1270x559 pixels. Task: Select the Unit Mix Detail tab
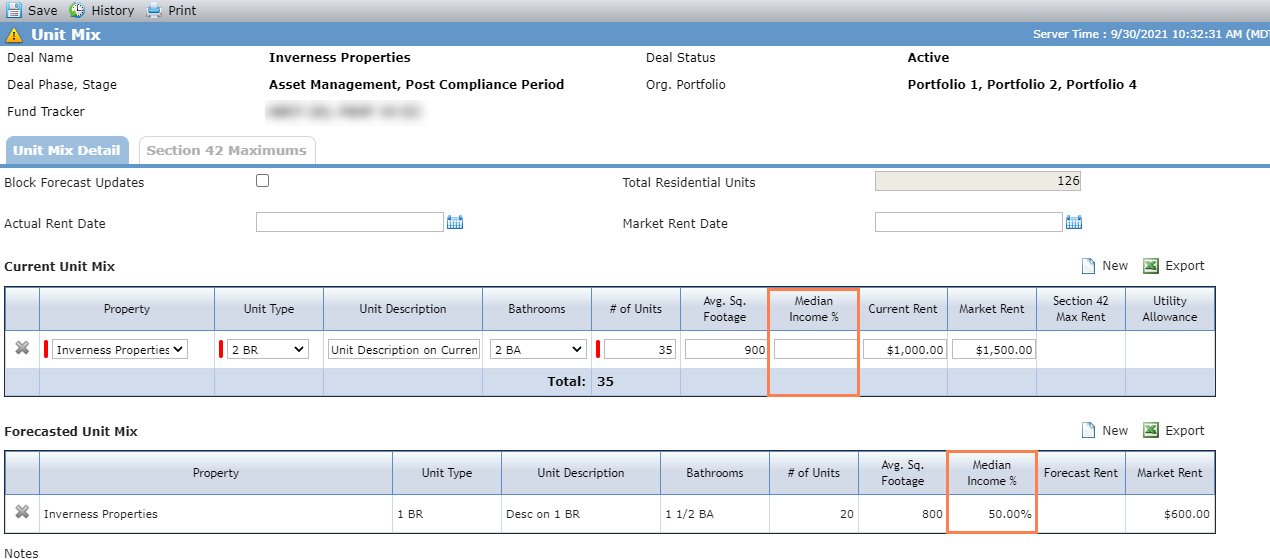67,150
